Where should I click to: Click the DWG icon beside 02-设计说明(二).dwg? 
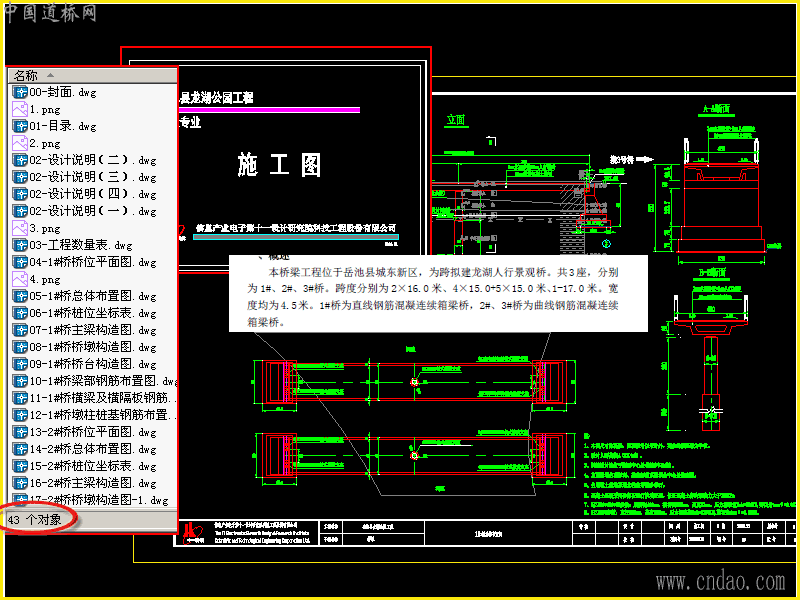[20, 160]
